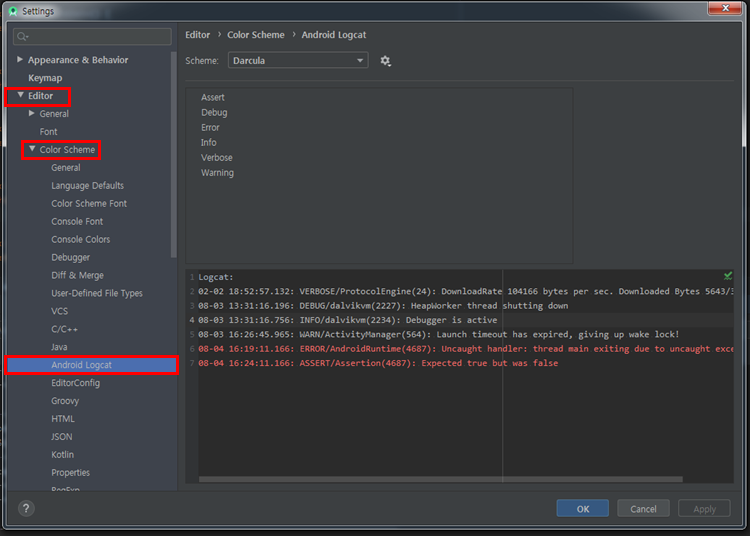This screenshot has height=536, width=750.
Task: Select JSON color settings
Action: pos(62,437)
